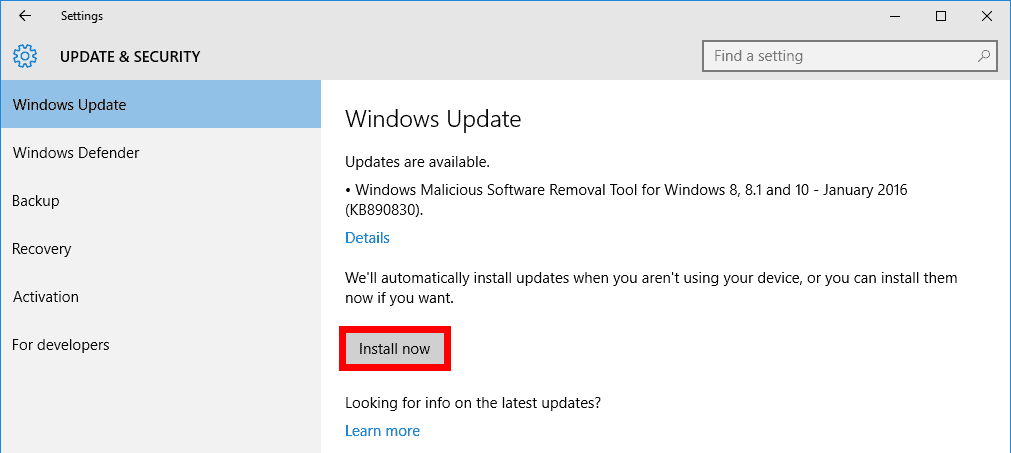Screen dimensions: 1011x453
Task: Go back using the arrow icon
Action: (25, 16)
